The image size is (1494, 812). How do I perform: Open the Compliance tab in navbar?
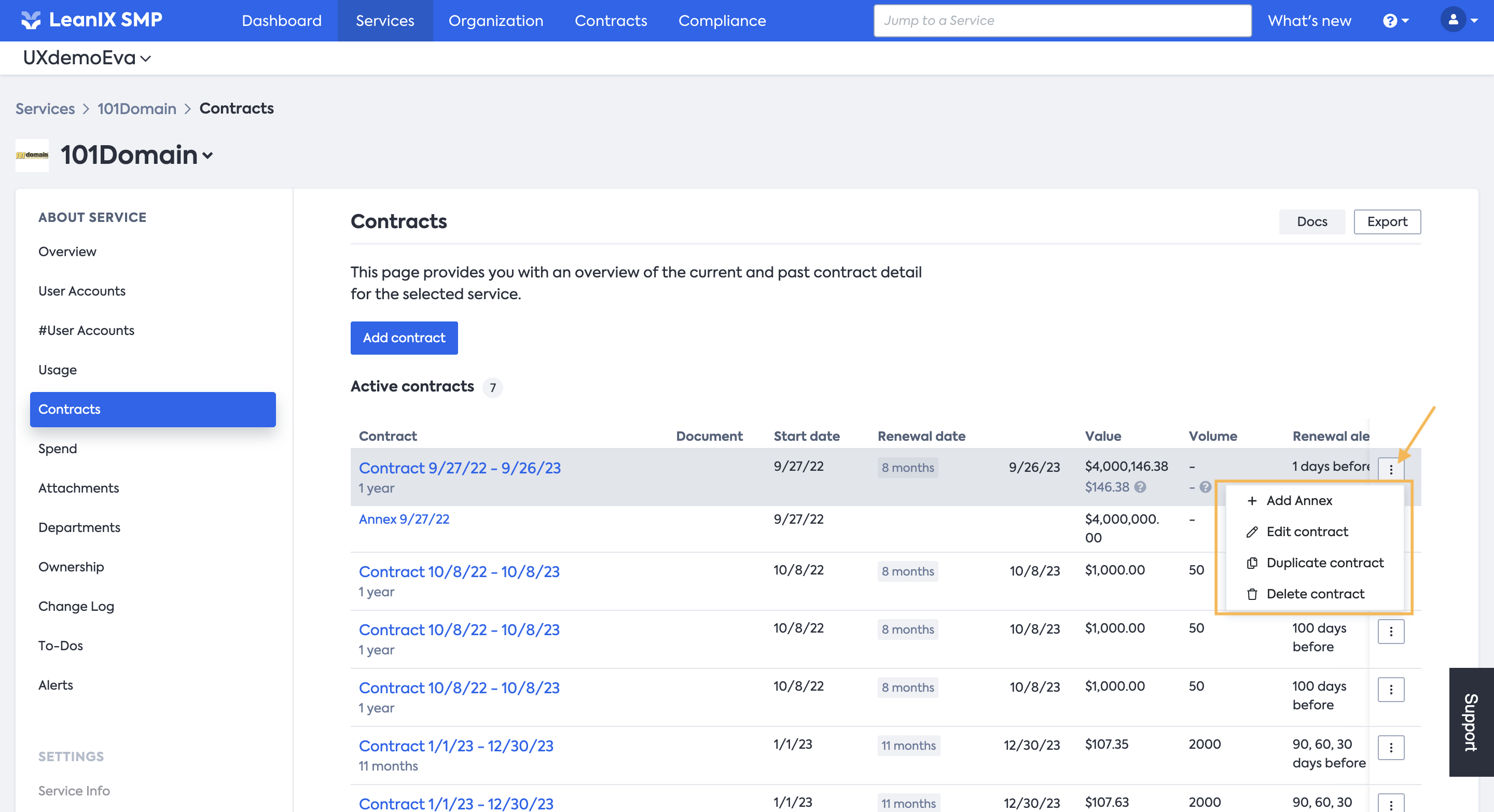point(722,21)
